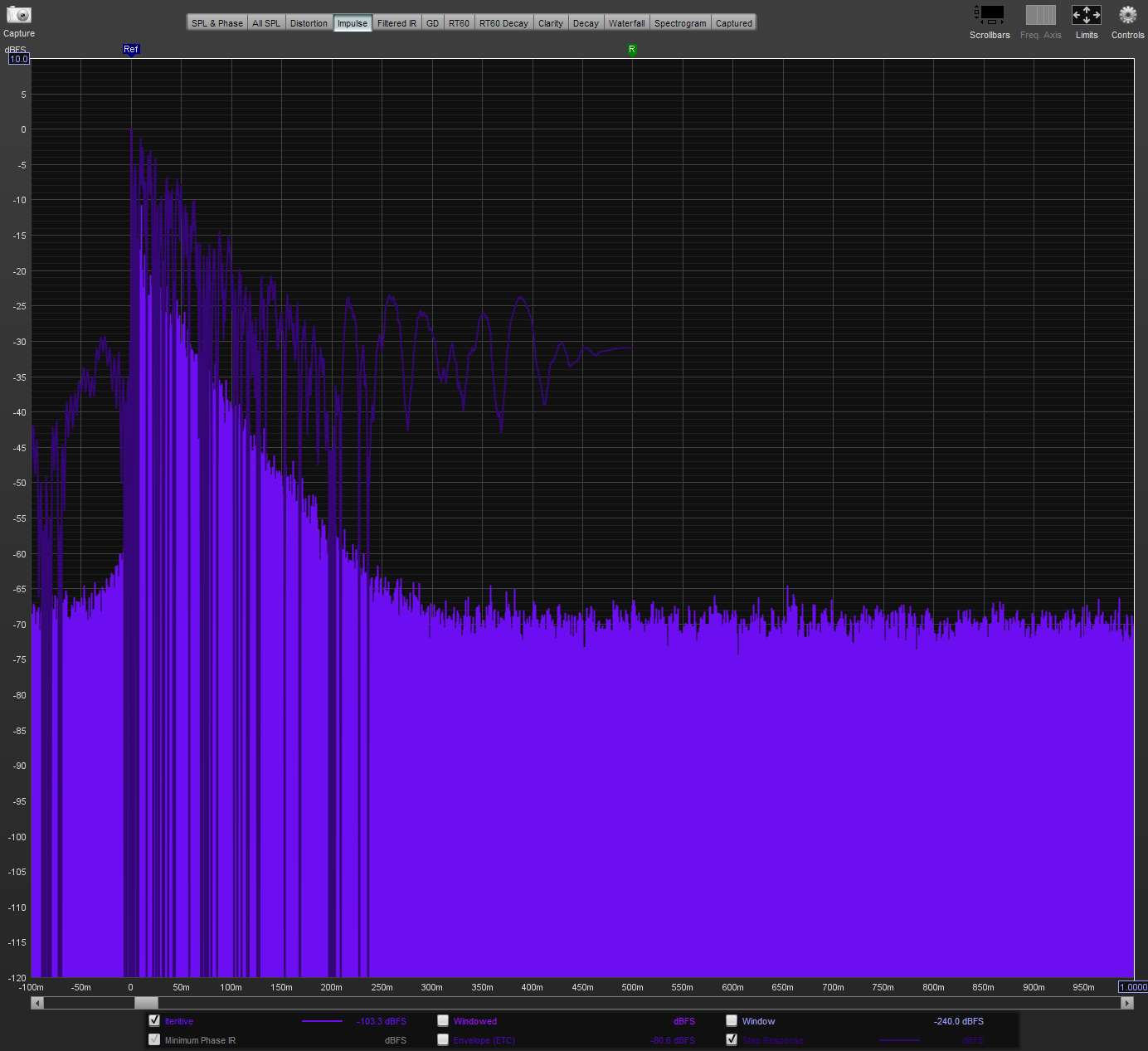Toggle the Scrollbars icon
1148x1051 pixels.
click(x=990, y=15)
